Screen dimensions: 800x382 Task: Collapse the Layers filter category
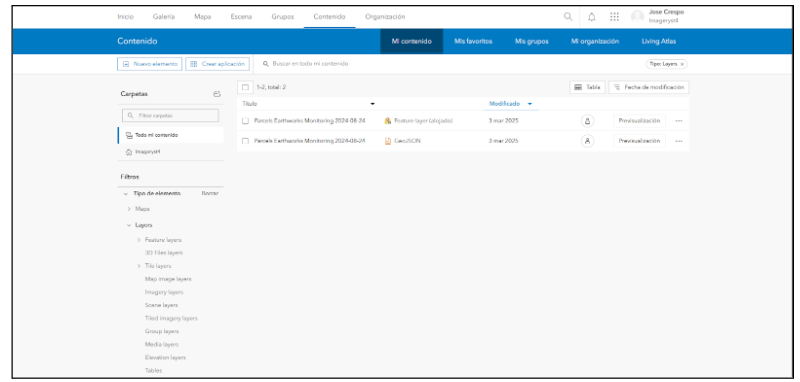click(129, 225)
